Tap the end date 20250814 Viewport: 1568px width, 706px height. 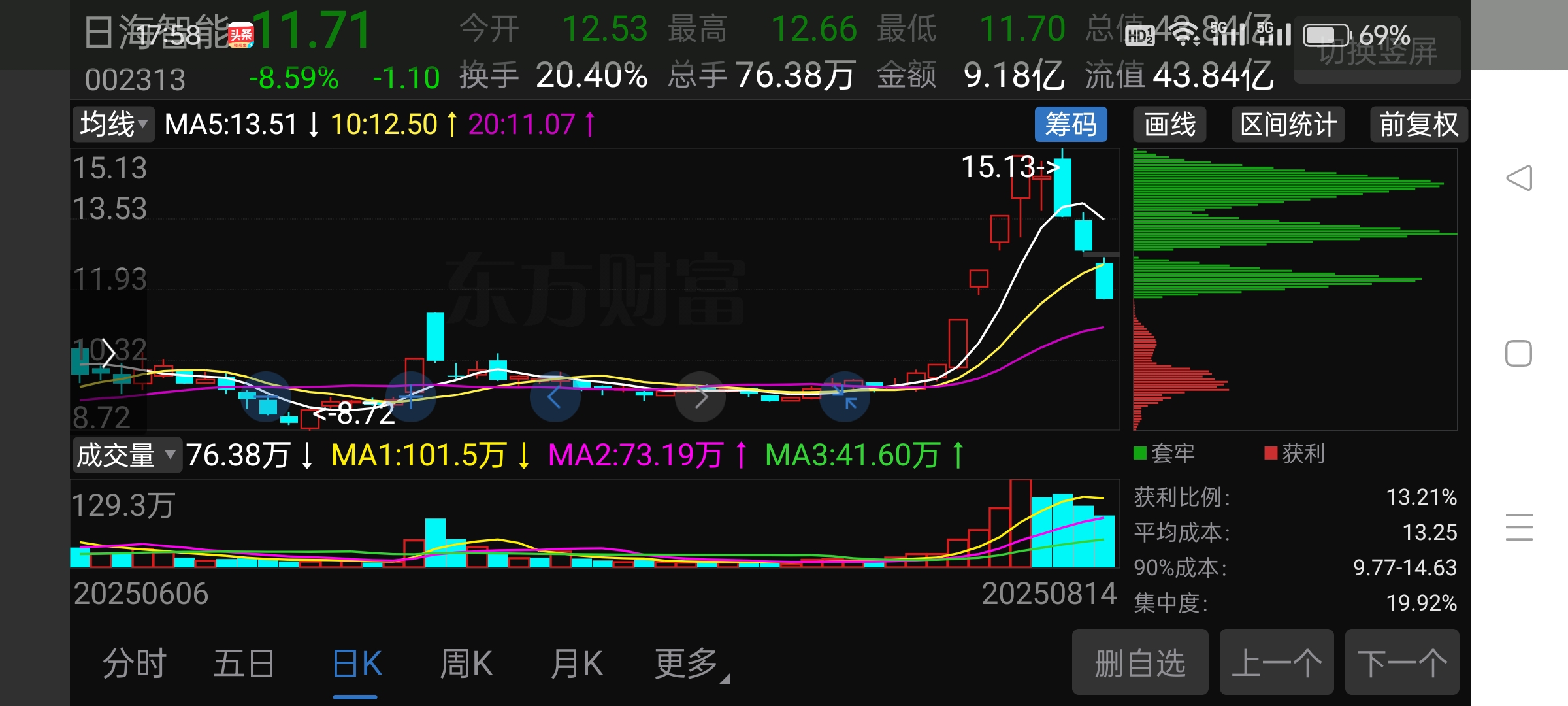1049,594
